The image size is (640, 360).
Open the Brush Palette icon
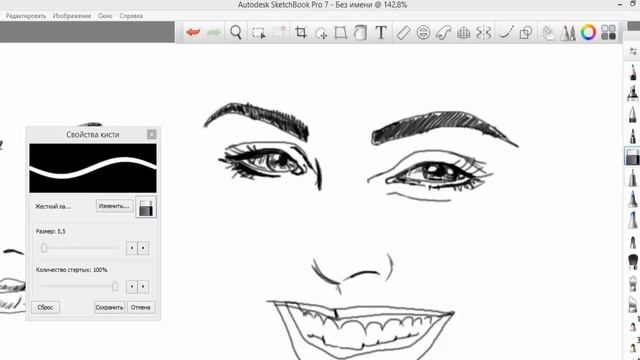[x=568, y=33]
